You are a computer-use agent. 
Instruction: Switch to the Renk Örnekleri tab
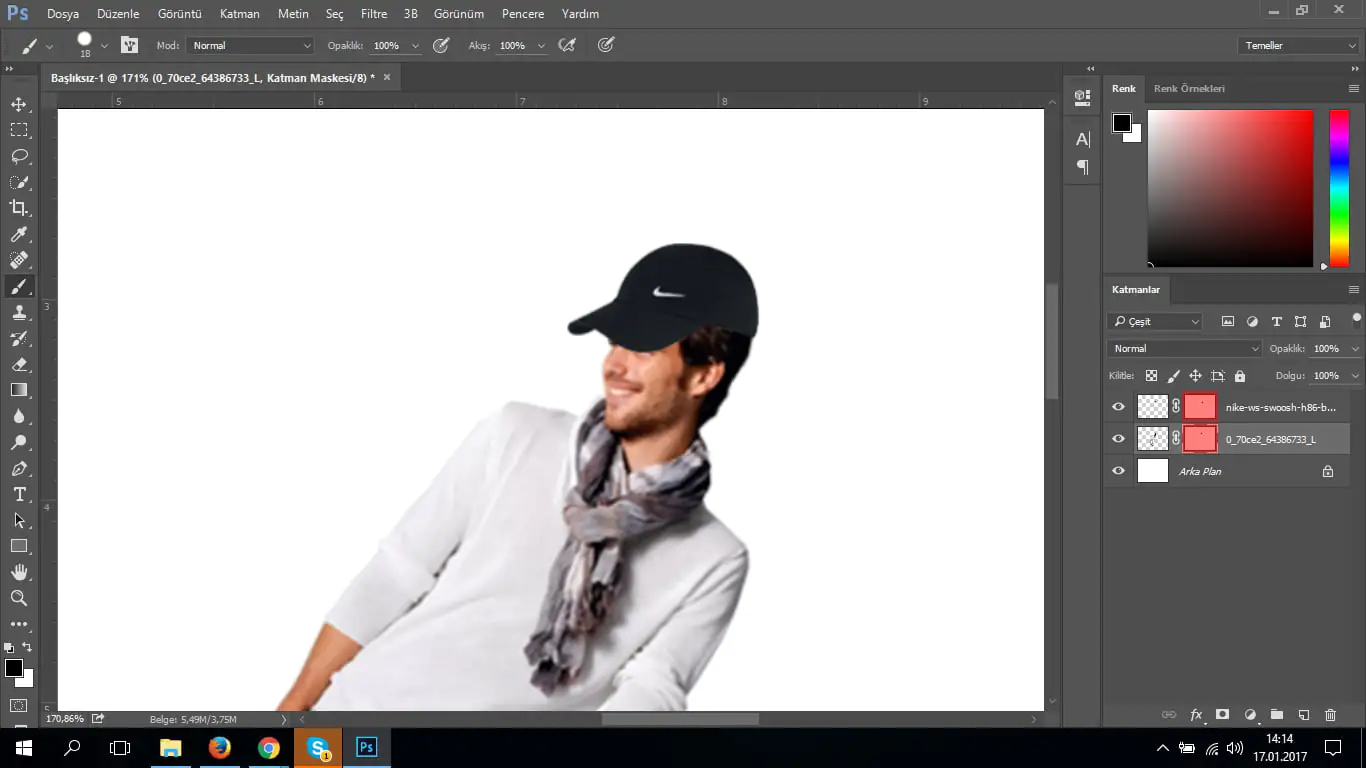coord(1191,88)
